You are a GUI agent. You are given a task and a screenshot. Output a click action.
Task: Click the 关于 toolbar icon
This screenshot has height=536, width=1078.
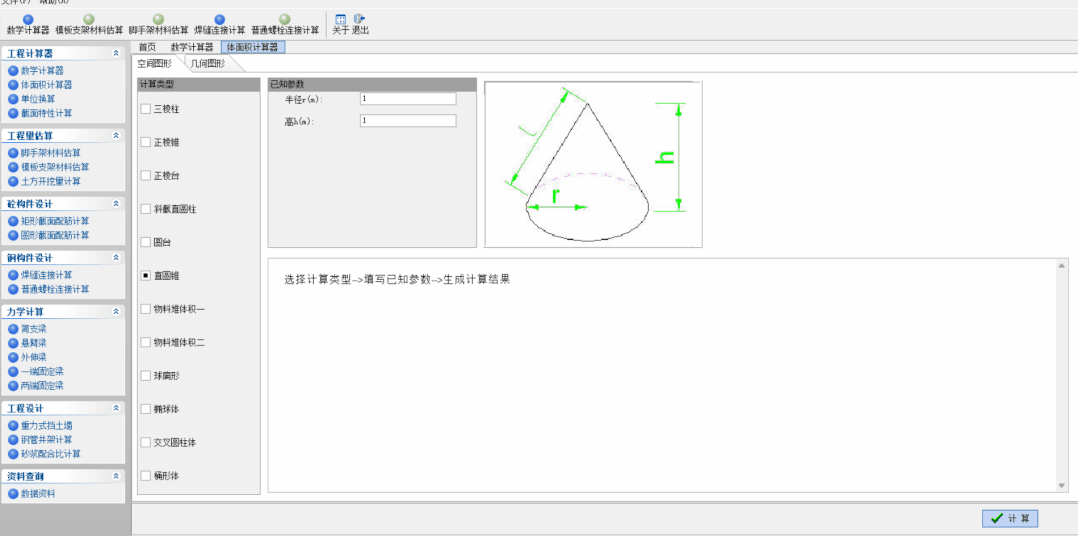(341, 19)
